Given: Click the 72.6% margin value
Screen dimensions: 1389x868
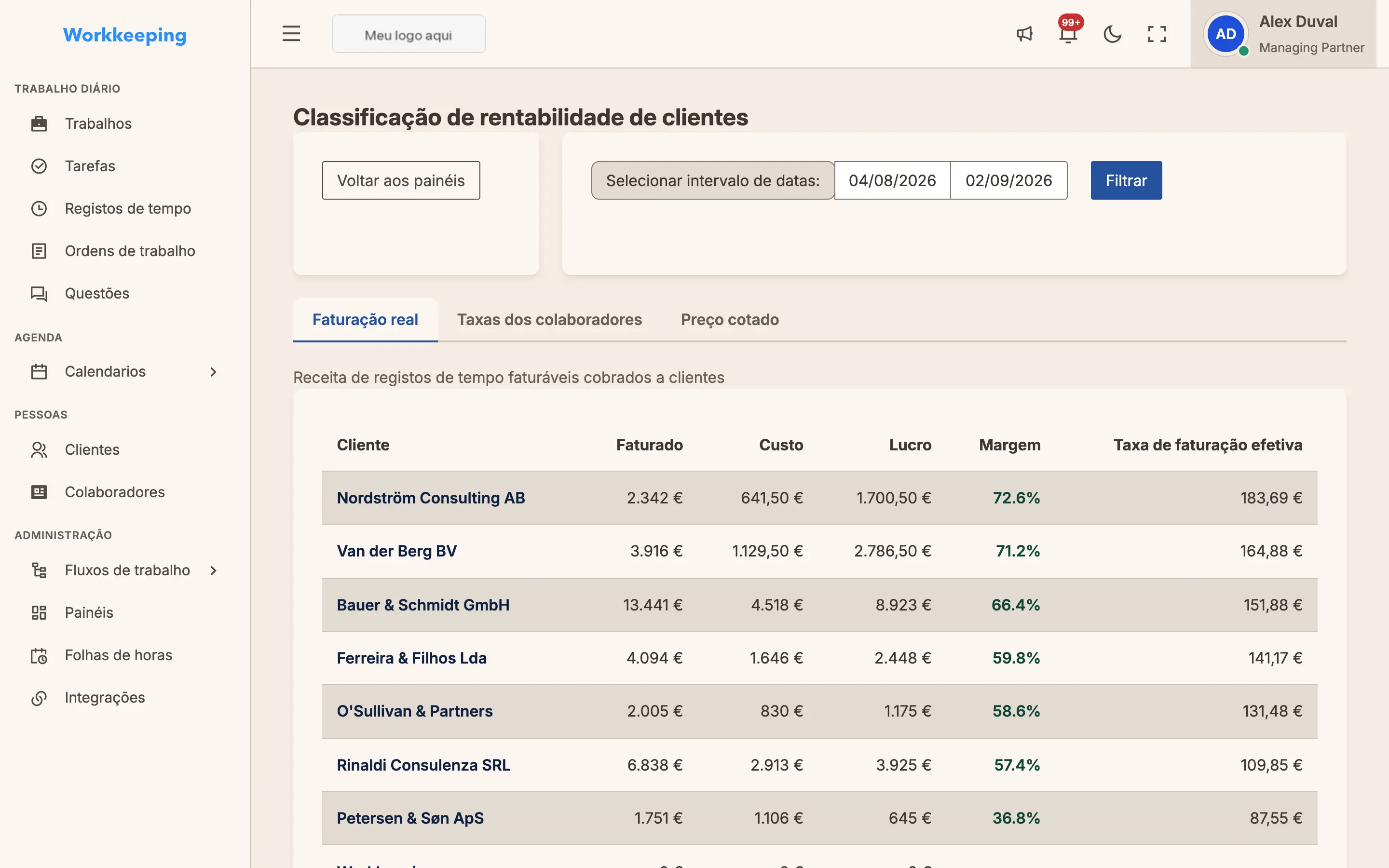Looking at the screenshot, I should [1016, 498].
